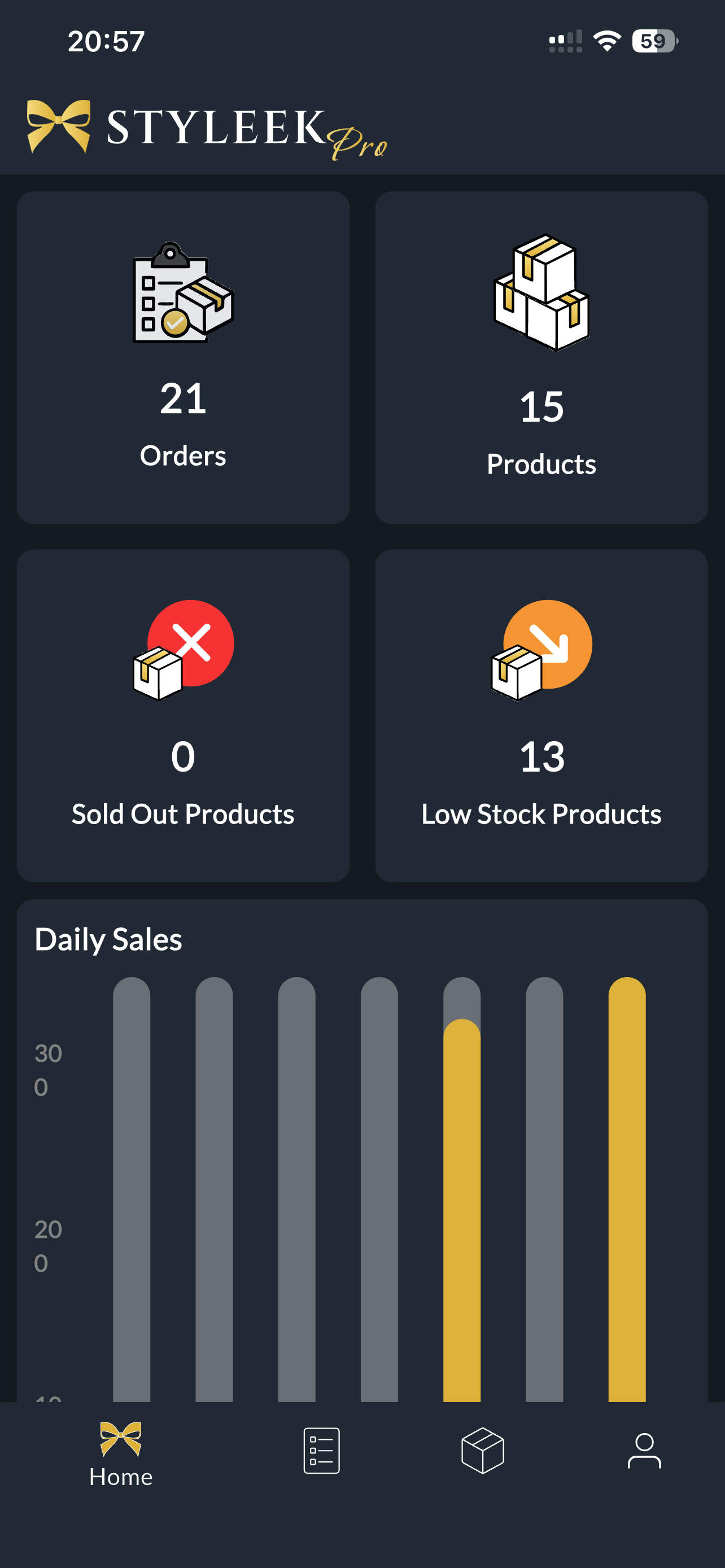Select the first gray Daily Sales bar
This screenshot has width=725, height=1568.
(132, 1189)
